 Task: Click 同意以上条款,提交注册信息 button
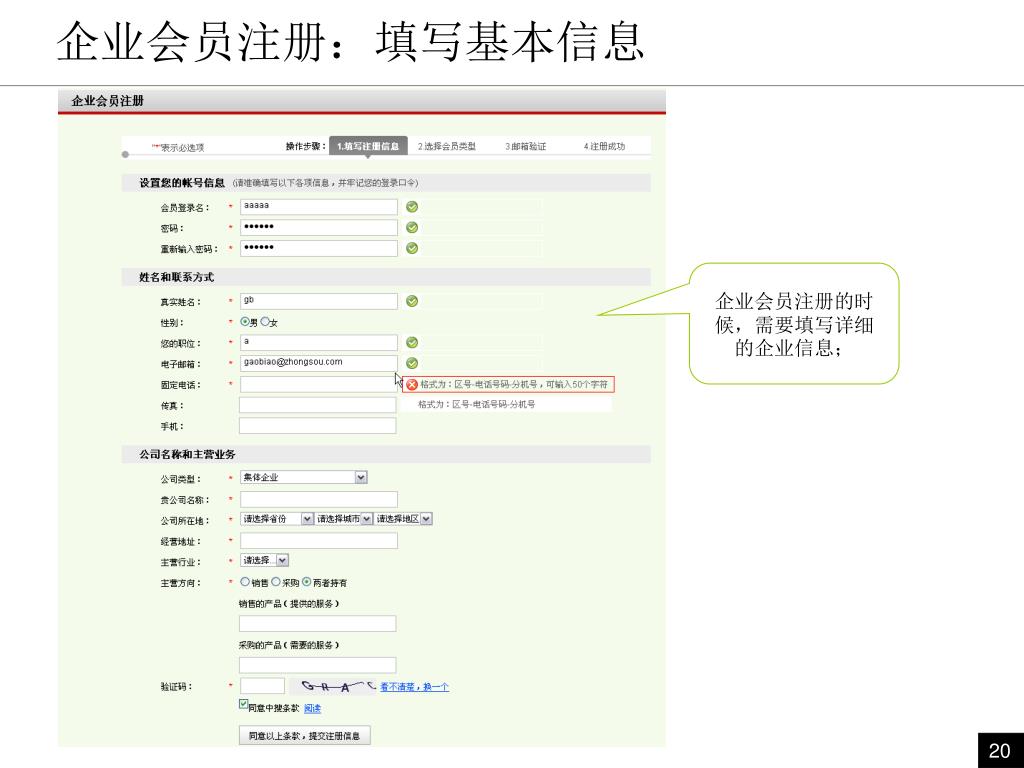[304, 735]
